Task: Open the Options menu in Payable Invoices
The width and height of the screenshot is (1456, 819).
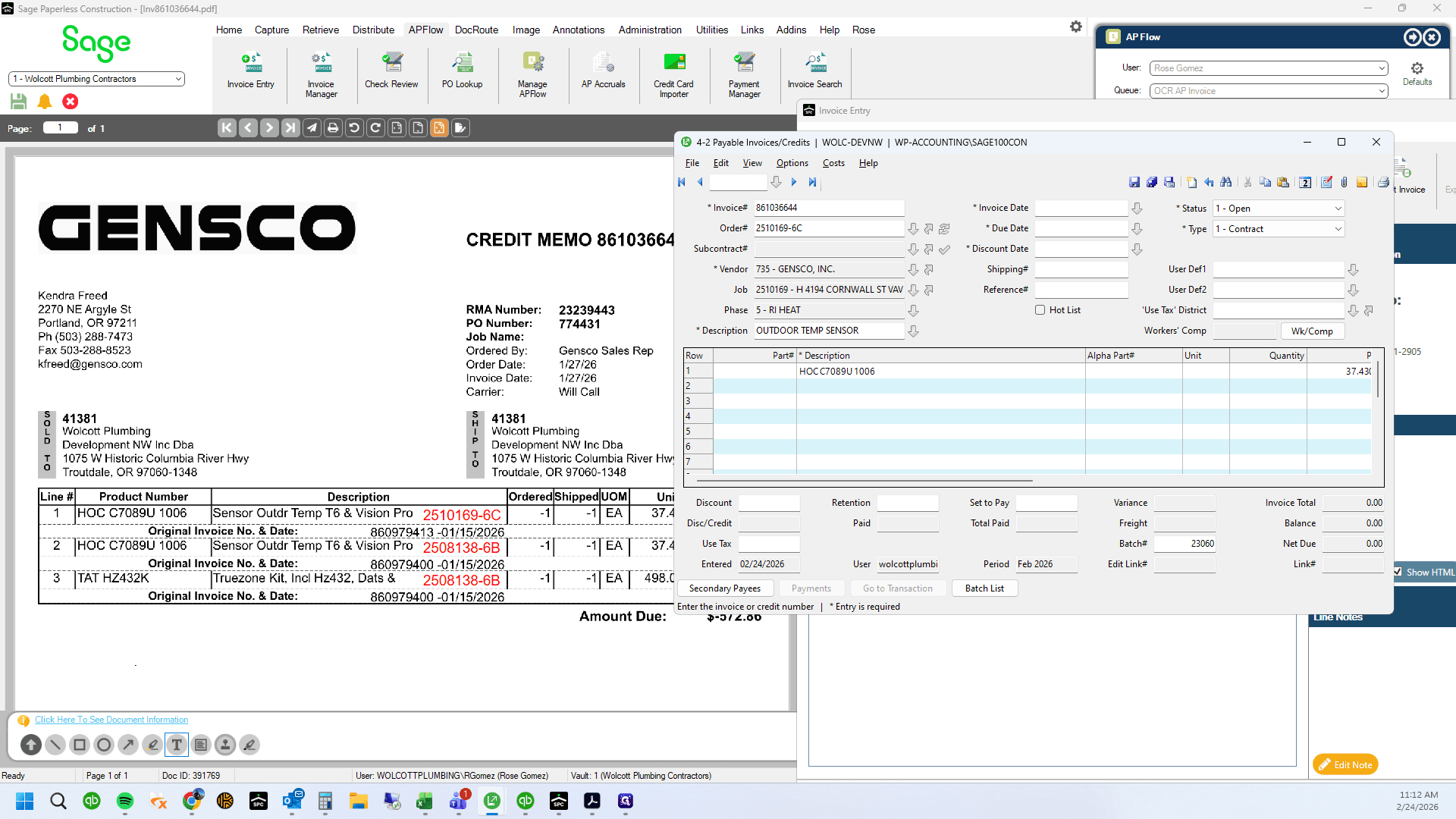Action: 792,163
